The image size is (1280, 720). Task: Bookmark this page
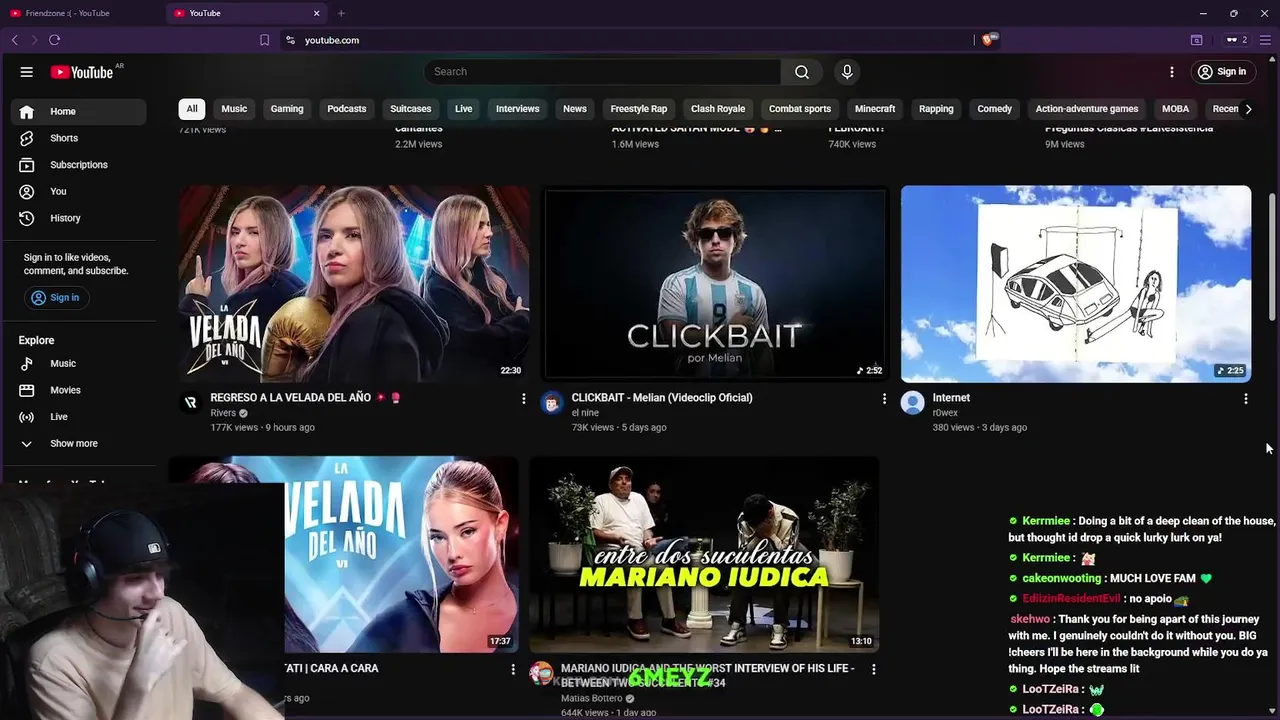point(264,40)
